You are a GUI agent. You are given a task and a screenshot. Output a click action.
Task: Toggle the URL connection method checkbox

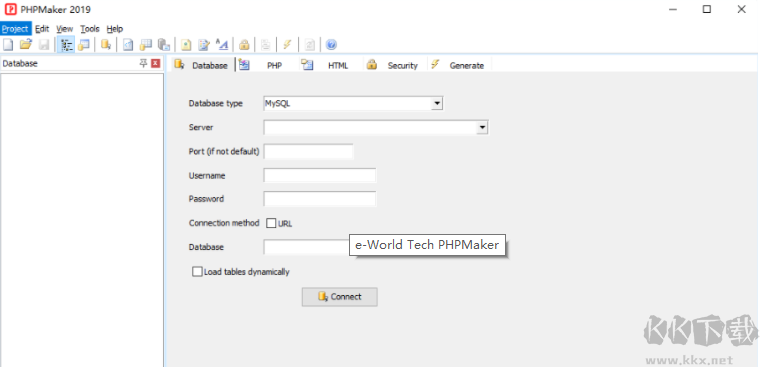click(x=271, y=223)
